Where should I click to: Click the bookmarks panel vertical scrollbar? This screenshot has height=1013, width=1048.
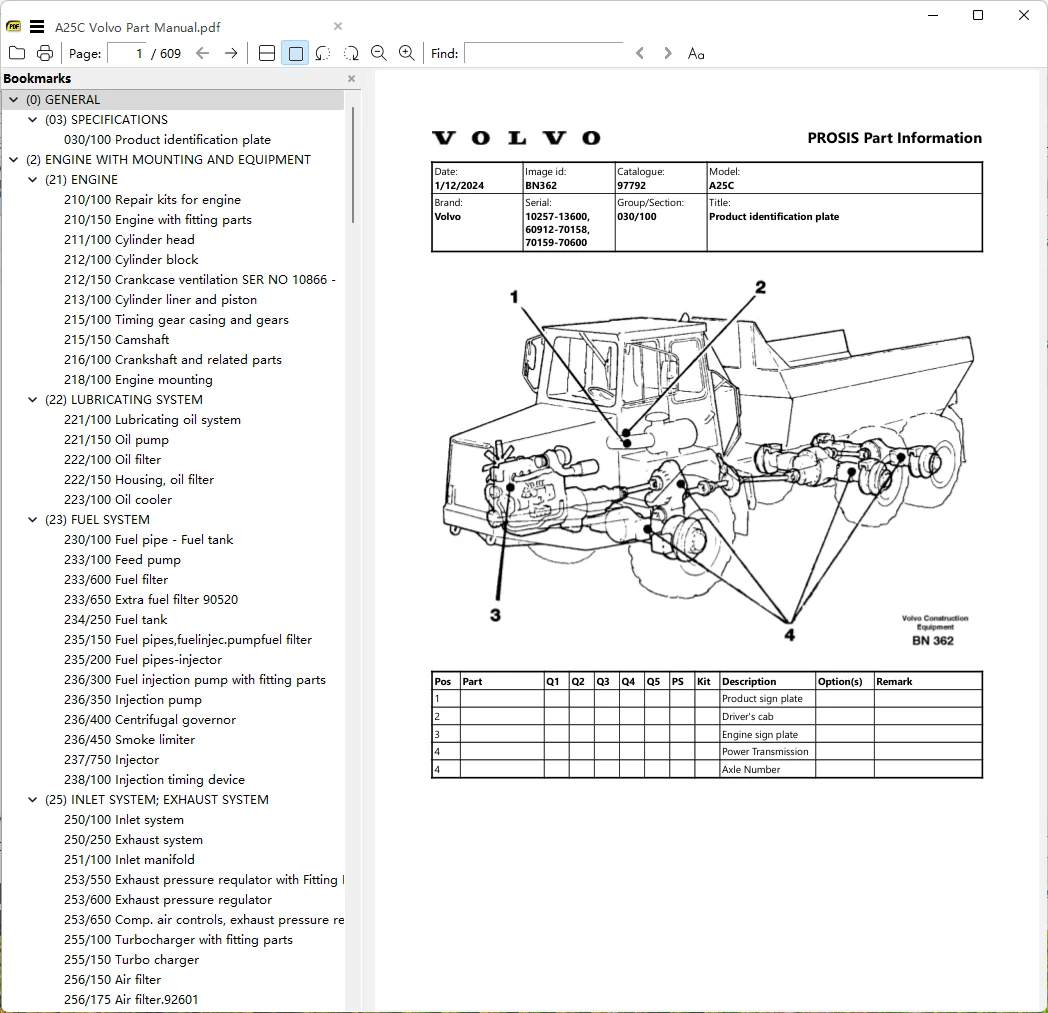(x=353, y=165)
